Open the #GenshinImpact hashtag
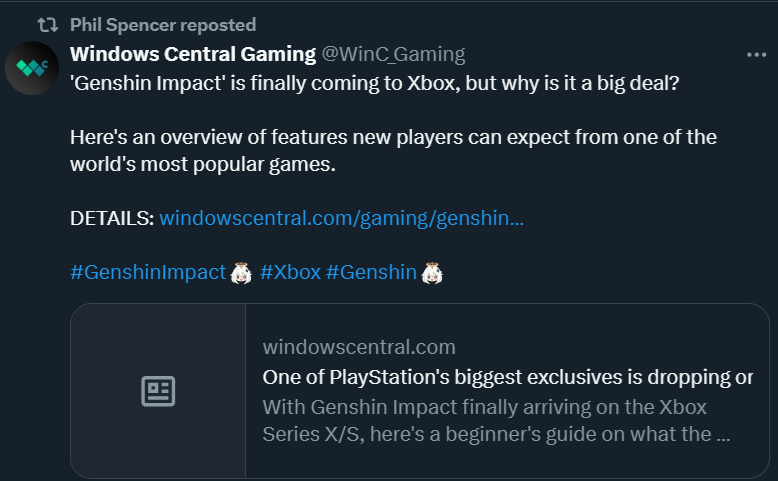This screenshot has width=778, height=481. tap(148, 272)
